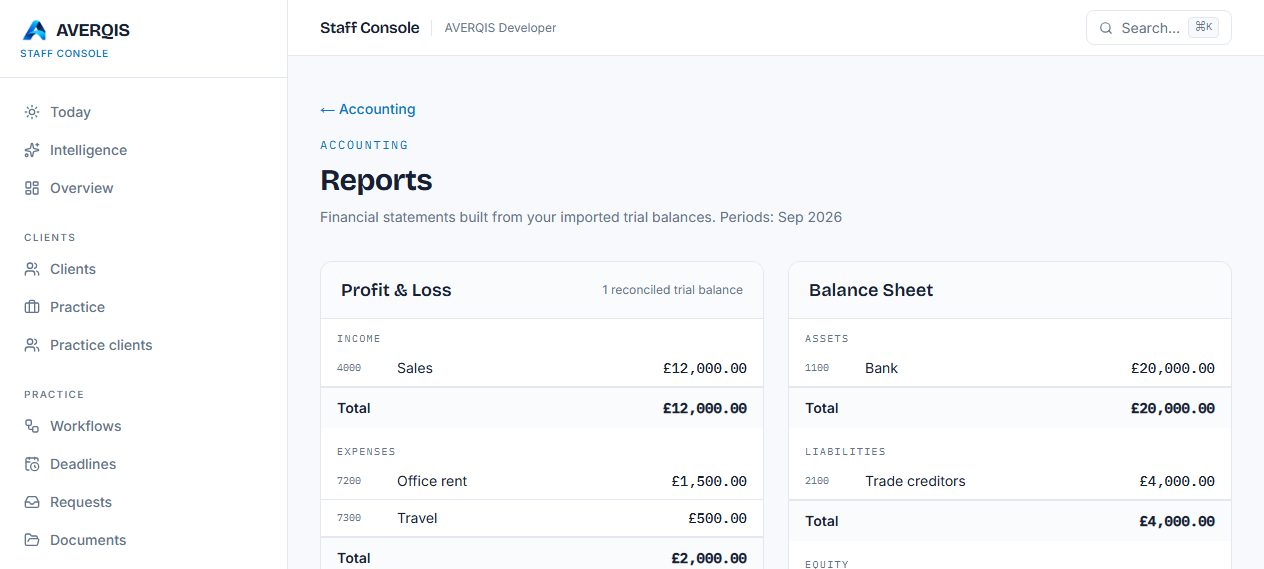Click the Trade creditors amount £4,000.00
Image resolution: width=1264 pixels, height=569 pixels.
(x=1177, y=481)
